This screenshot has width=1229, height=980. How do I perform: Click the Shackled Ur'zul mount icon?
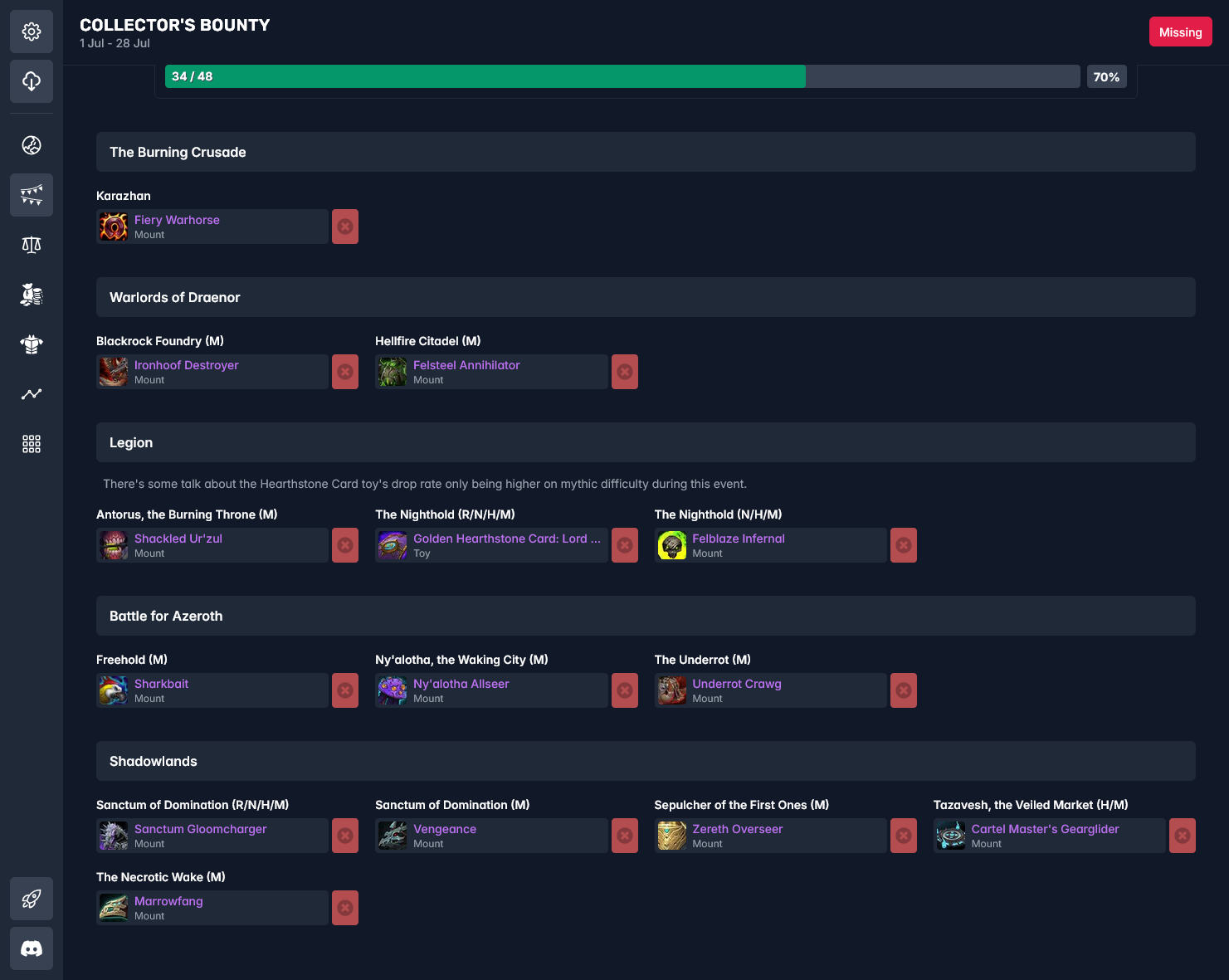point(114,545)
